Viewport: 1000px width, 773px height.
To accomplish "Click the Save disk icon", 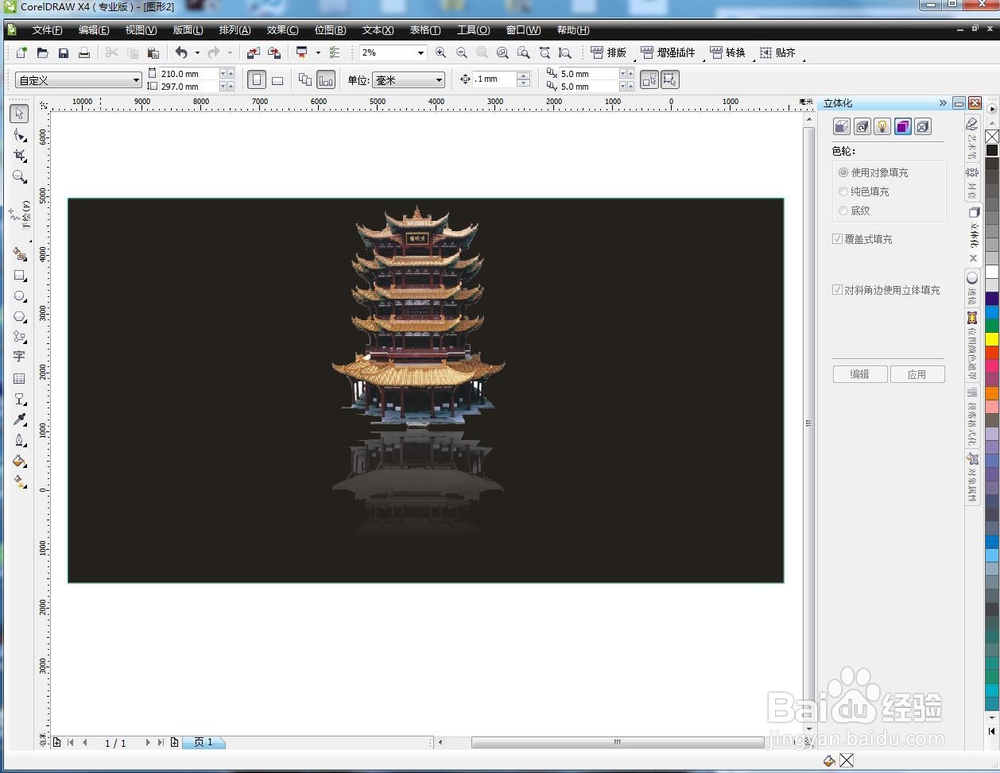I will [x=63, y=52].
